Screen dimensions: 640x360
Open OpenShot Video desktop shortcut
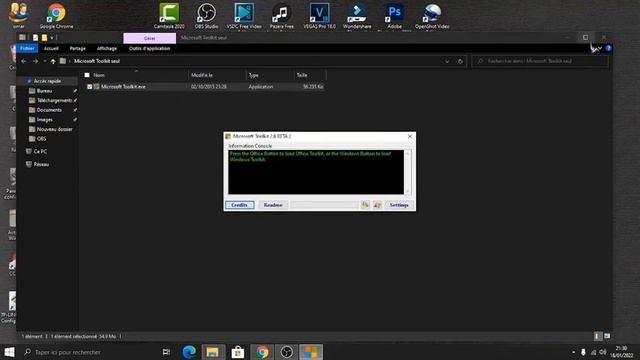(432, 16)
